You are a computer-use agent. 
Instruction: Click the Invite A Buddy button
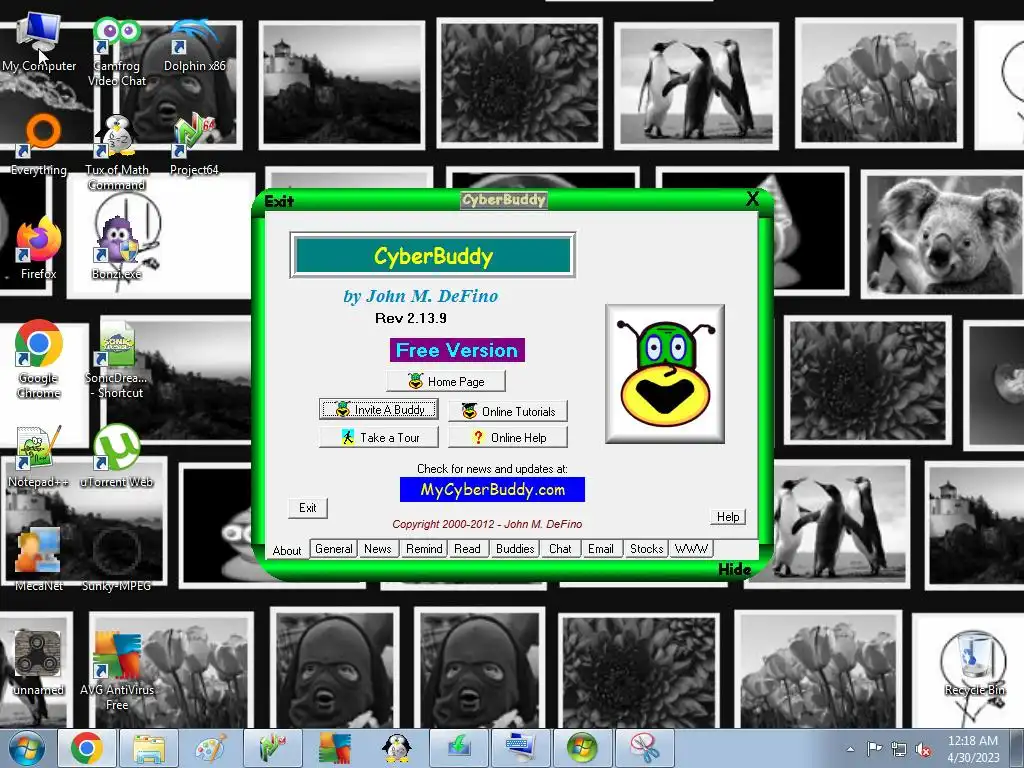click(x=379, y=409)
